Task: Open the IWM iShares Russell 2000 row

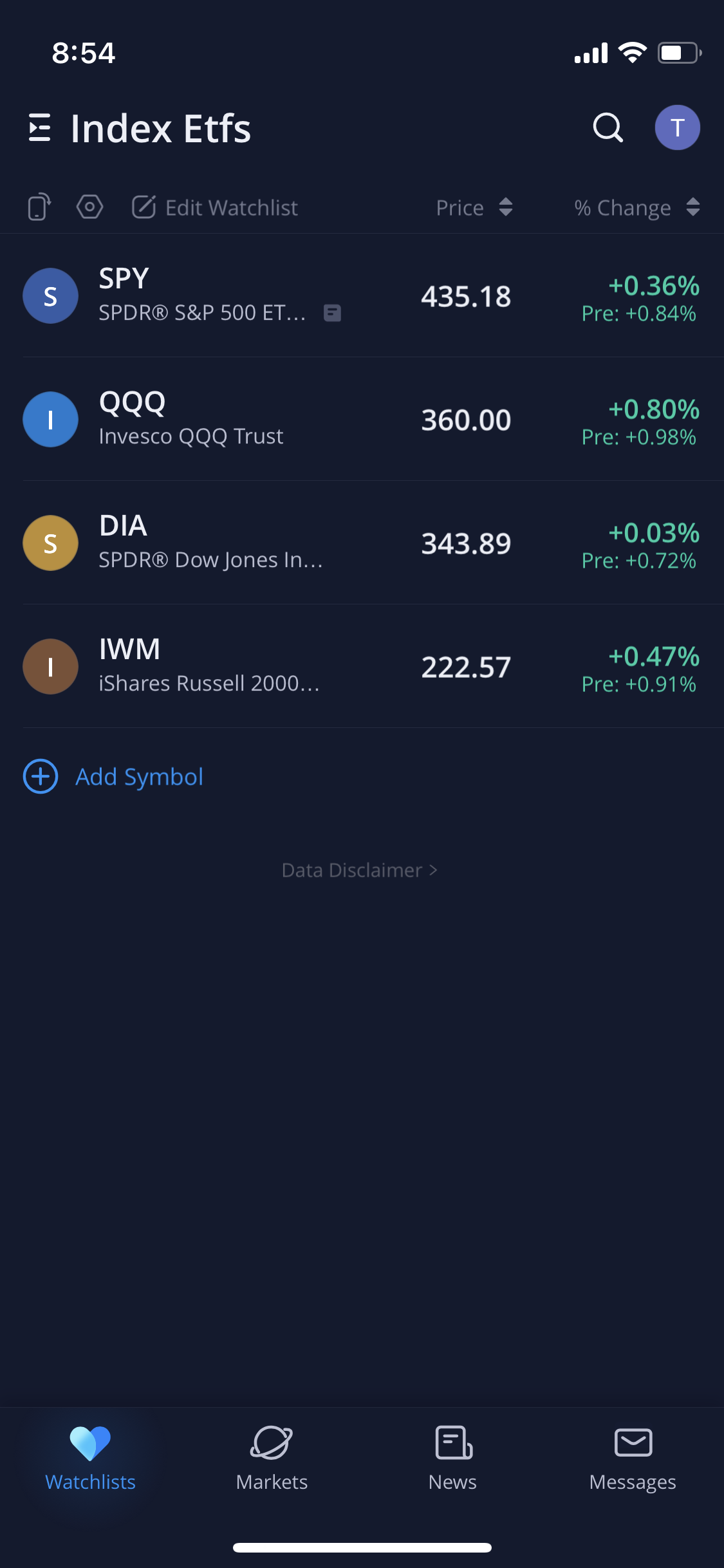Action: (x=257, y=666)
